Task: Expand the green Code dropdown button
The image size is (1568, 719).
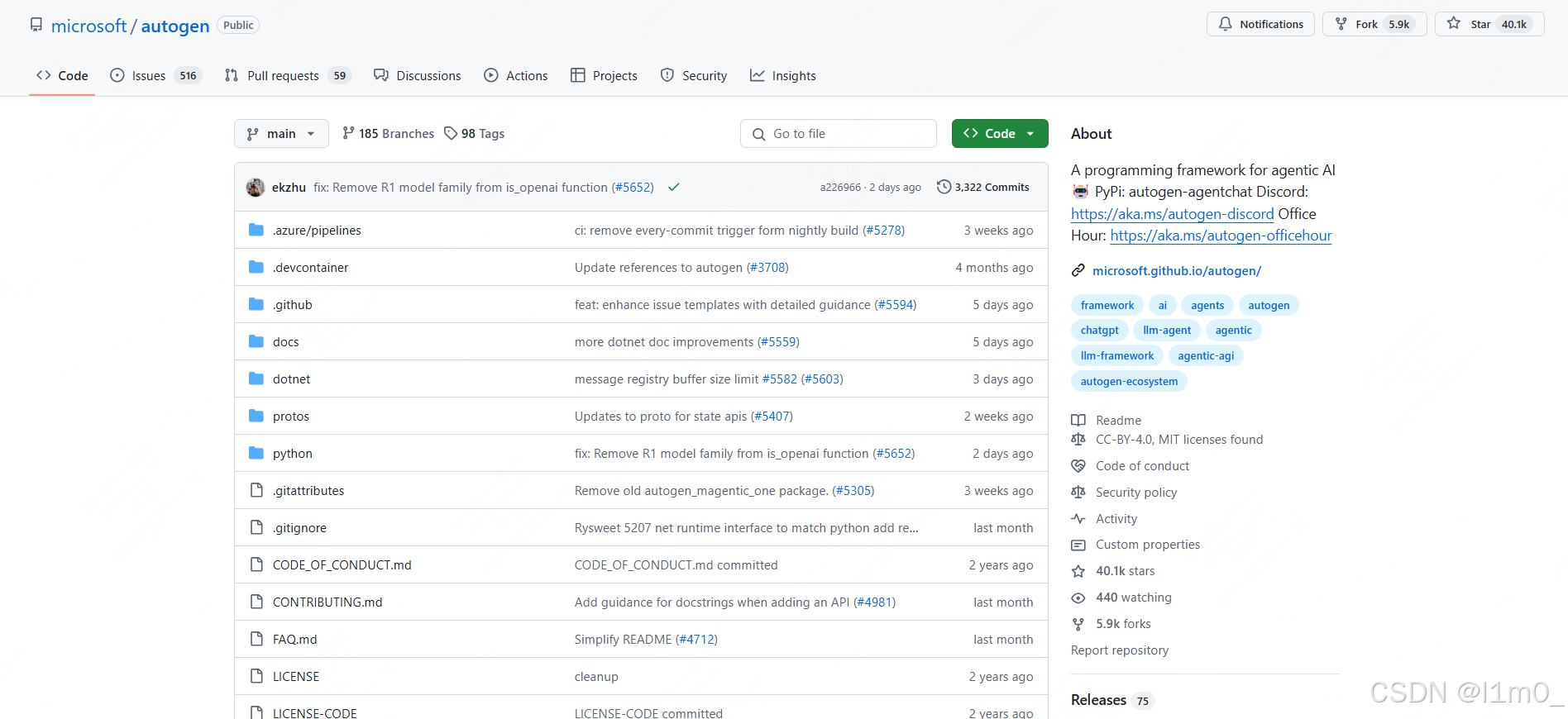Action: coord(1000,134)
